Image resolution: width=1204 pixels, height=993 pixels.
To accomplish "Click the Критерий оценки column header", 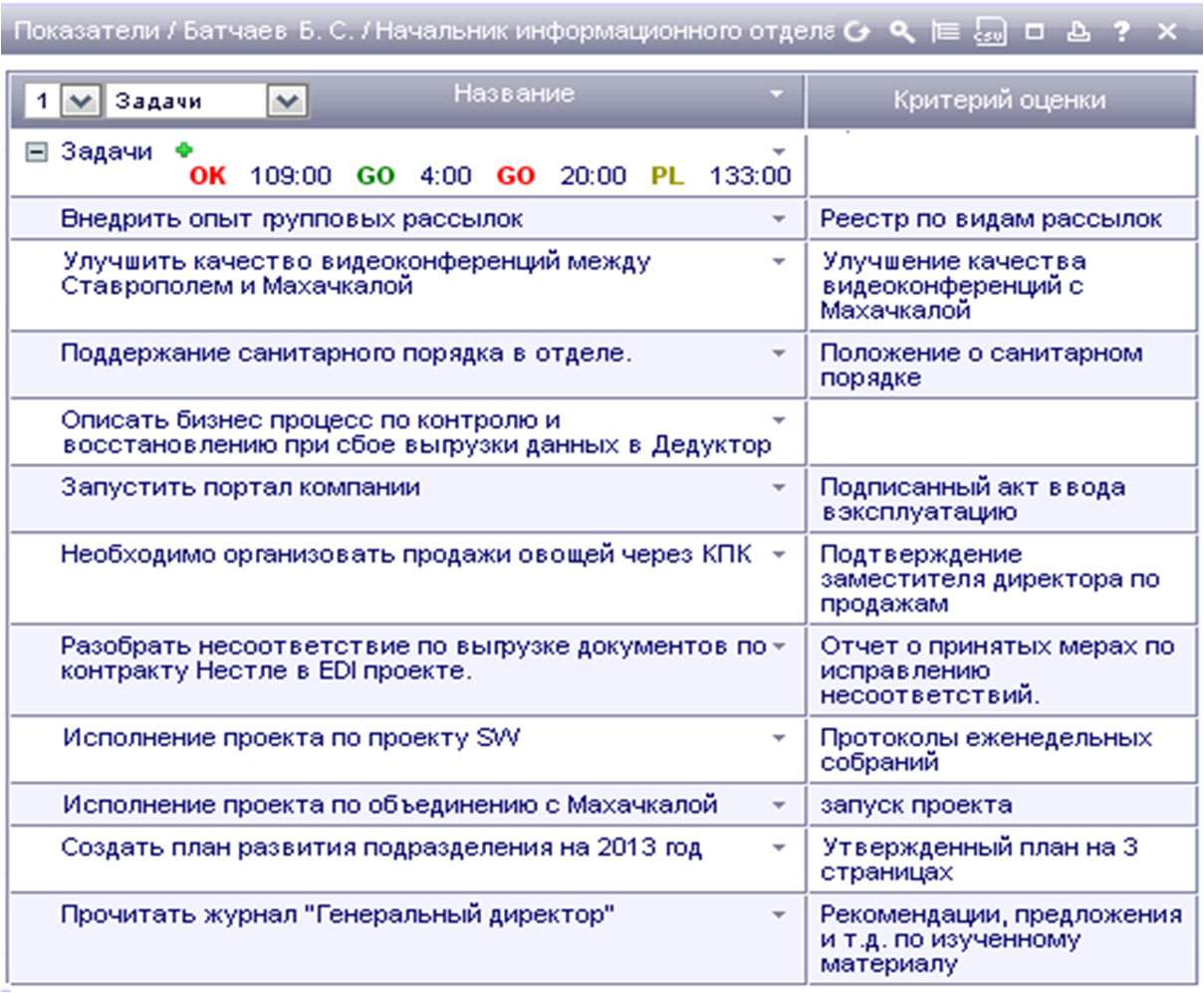I will (1000, 101).
